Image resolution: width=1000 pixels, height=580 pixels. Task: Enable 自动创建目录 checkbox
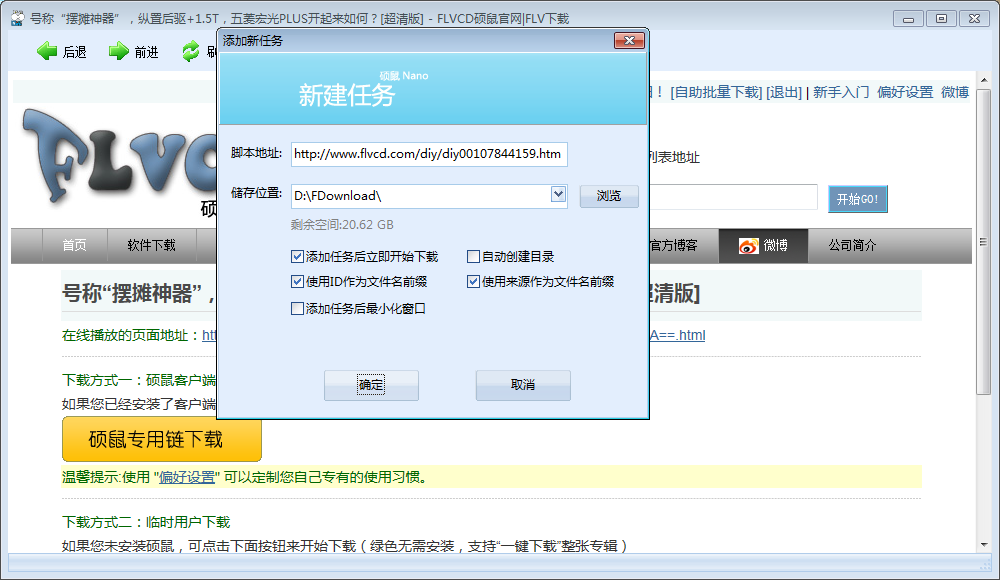click(473, 257)
